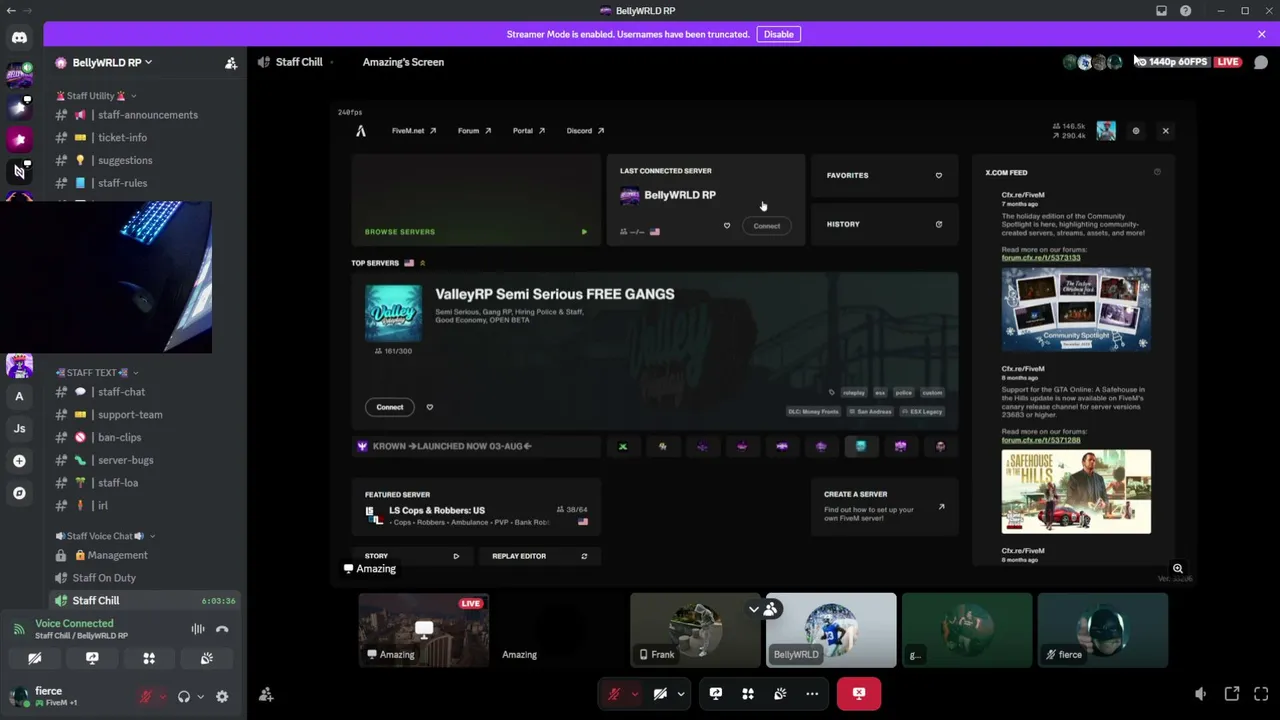Open the server with letter A icon

tap(19, 397)
